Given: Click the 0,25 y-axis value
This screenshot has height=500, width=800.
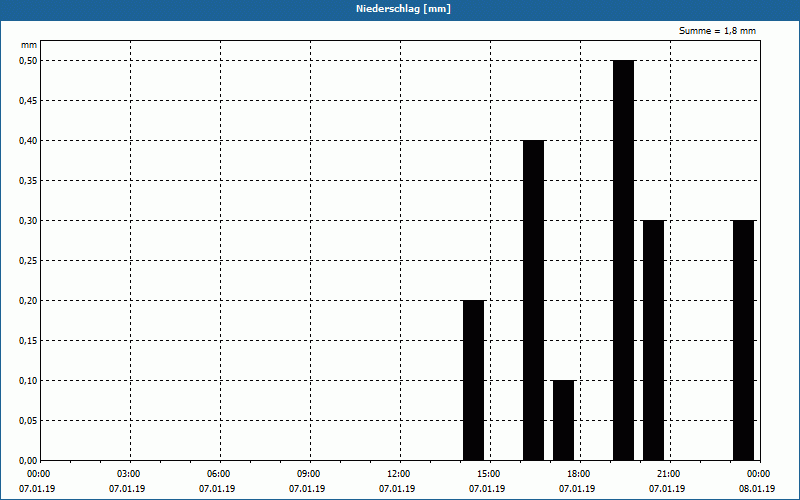Looking at the screenshot, I should pos(28,261).
